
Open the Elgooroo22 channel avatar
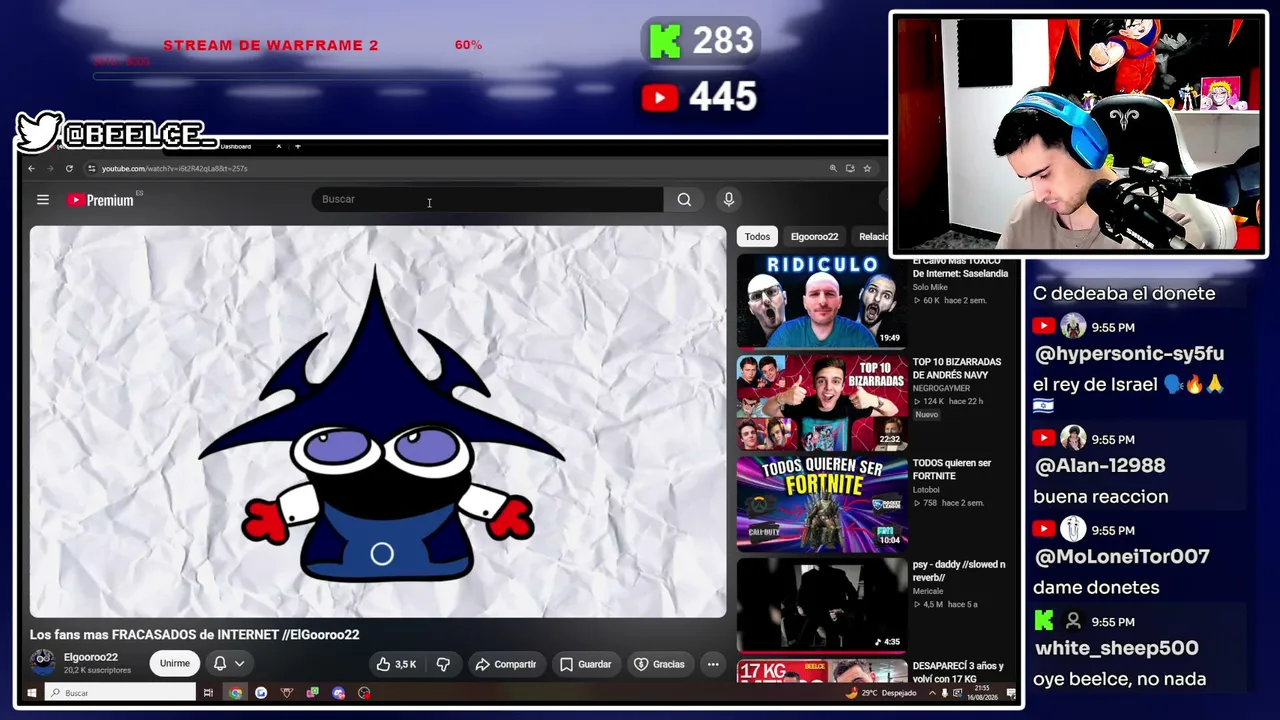pos(43,663)
